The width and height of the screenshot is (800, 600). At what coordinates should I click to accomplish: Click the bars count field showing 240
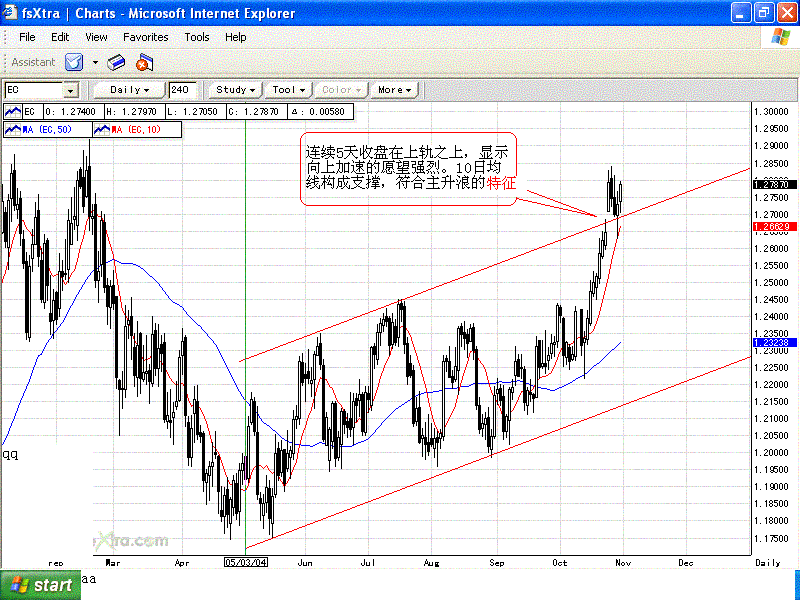(x=183, y=90)
